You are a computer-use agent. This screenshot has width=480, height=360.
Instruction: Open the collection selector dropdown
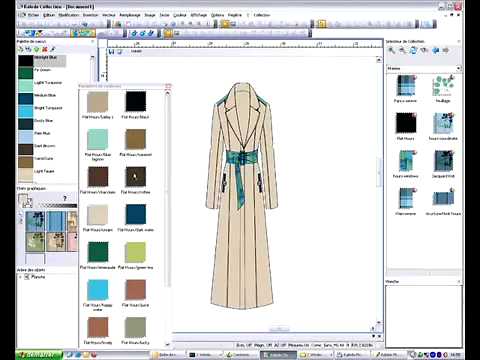pyautogui.click(x=459, y=68)
